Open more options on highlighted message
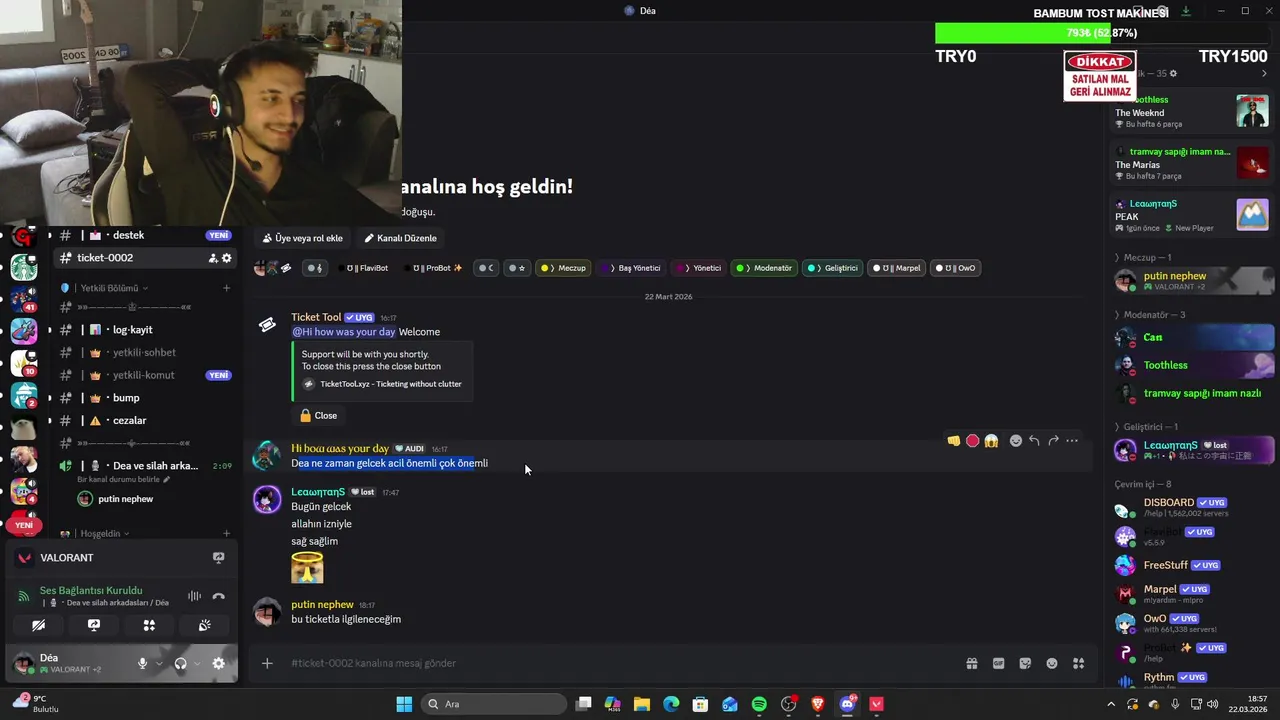 point(1072,441)
